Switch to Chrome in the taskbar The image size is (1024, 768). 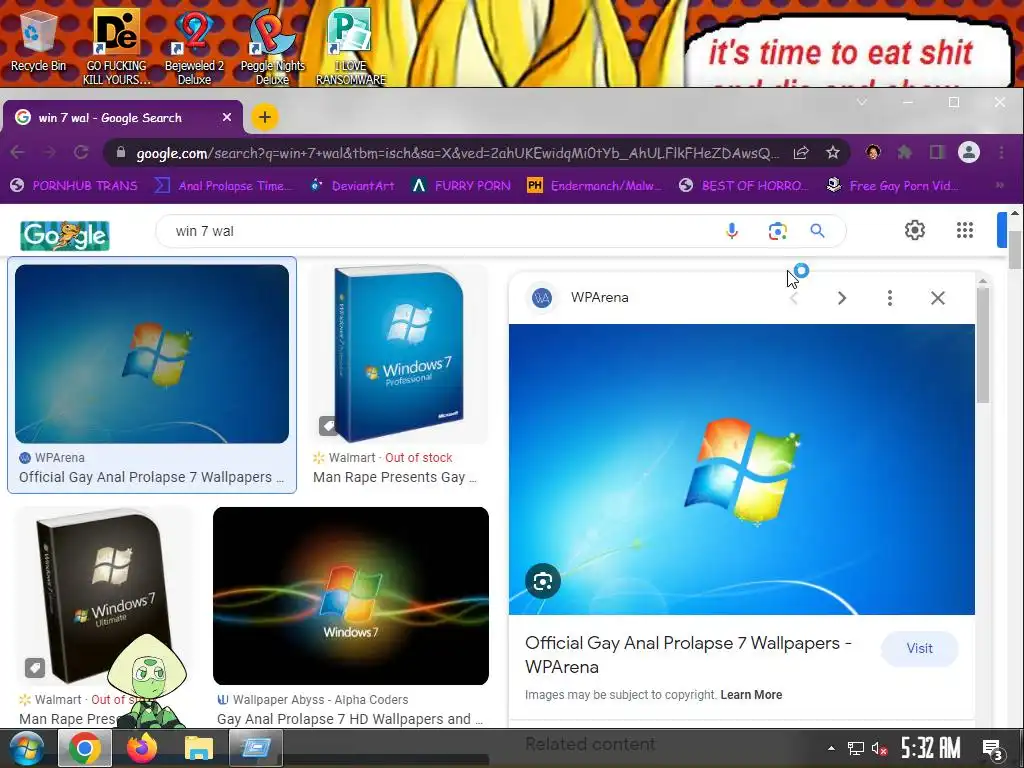click(84, 748)
